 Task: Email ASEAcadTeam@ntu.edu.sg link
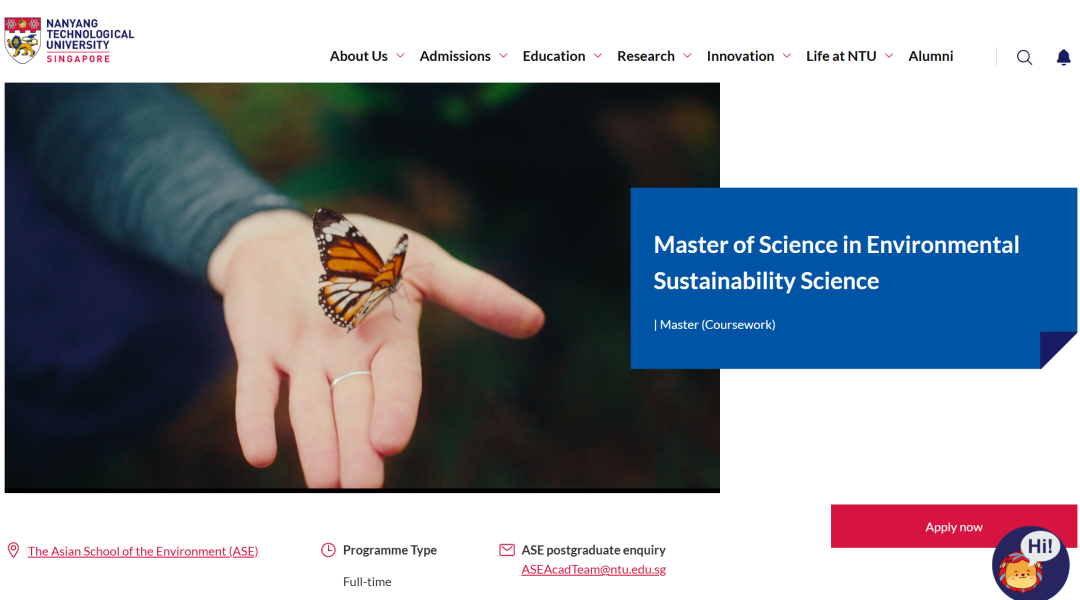pyautogui.click(x=593, y=569)
